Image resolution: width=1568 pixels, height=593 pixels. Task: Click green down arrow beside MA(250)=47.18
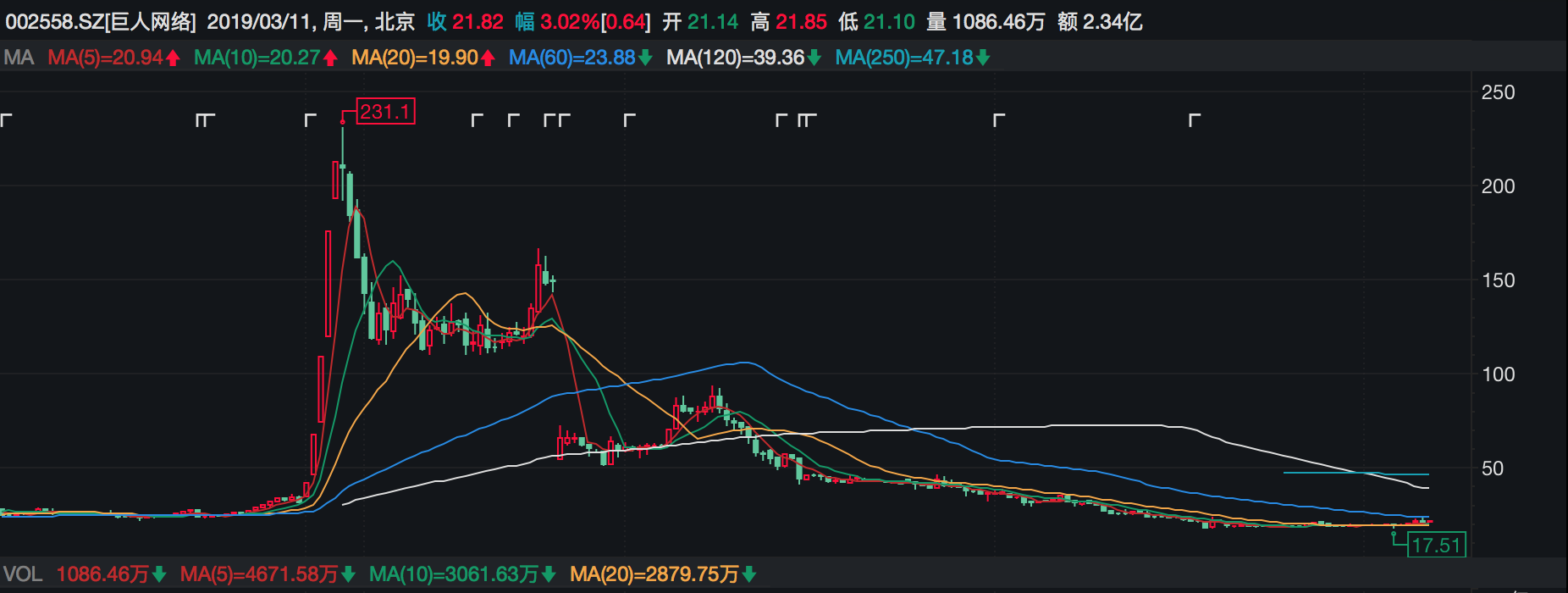point(983,58)
